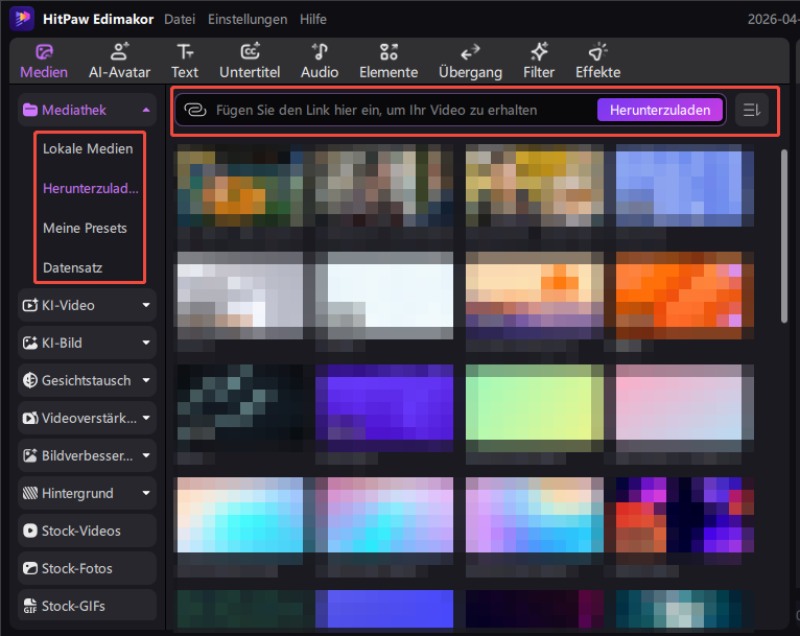
Task: Open Stock-GIFs from the sidebar
Action: 87,606
